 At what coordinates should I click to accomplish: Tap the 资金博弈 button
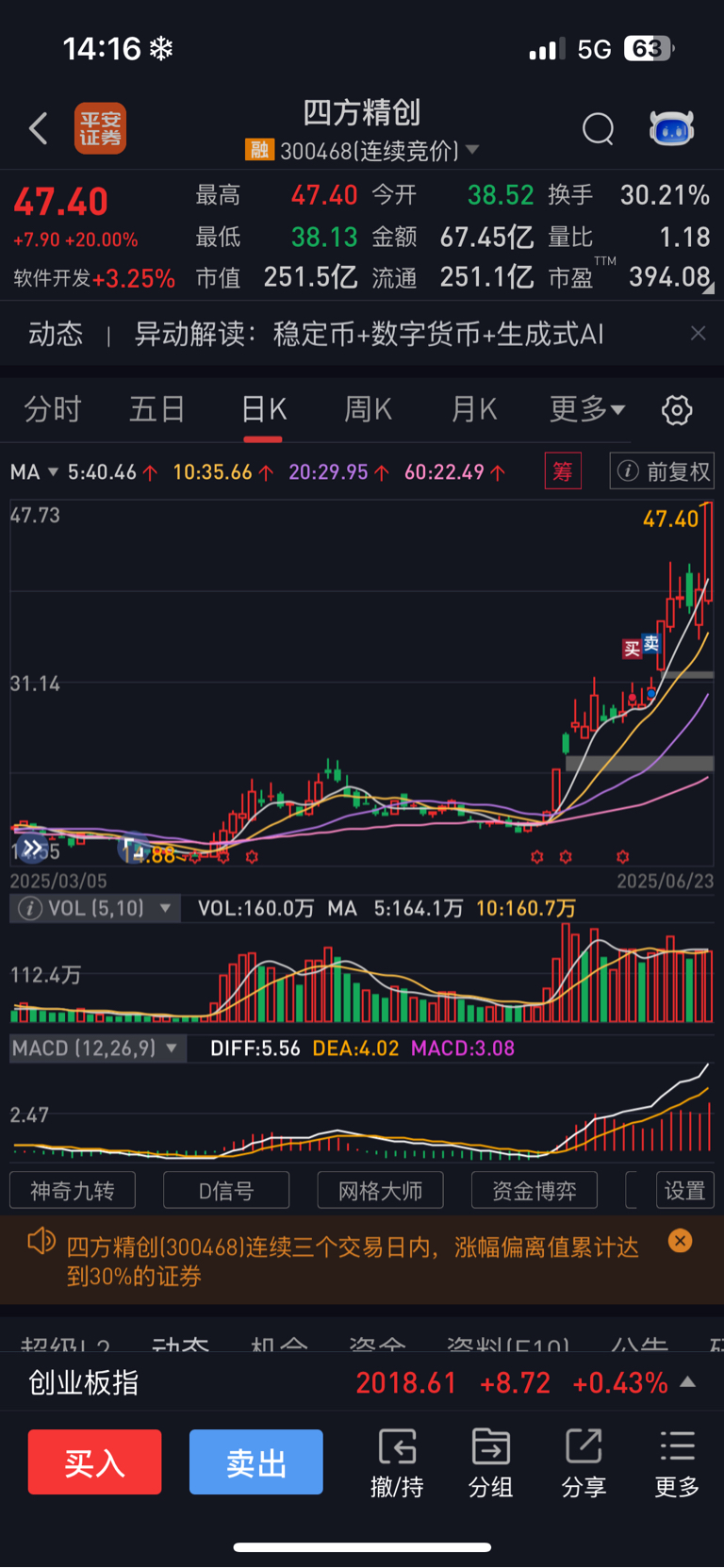pyautogui.click(x=535, y=1191)
